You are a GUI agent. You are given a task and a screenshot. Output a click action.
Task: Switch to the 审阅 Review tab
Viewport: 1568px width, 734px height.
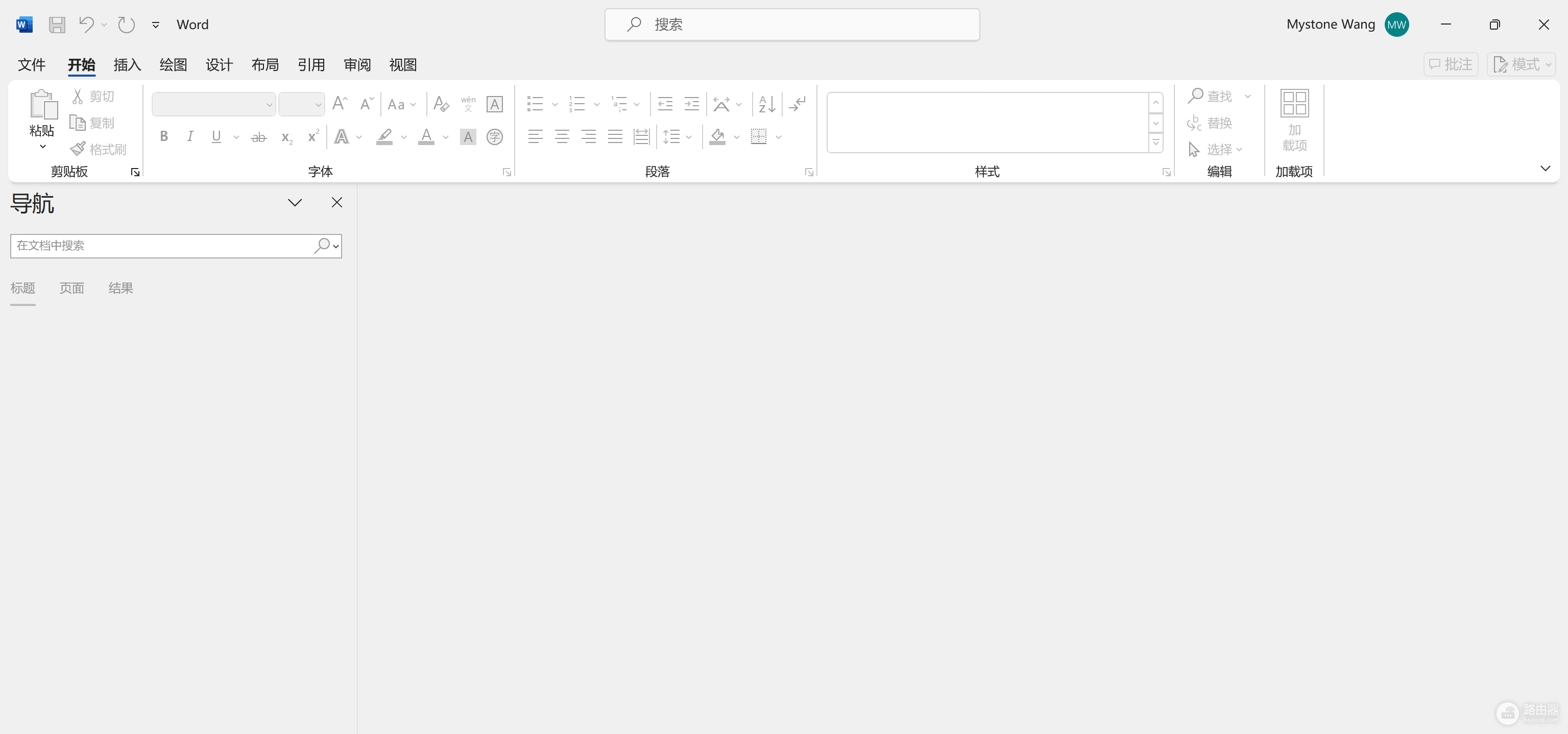click(x=357, y=64)
